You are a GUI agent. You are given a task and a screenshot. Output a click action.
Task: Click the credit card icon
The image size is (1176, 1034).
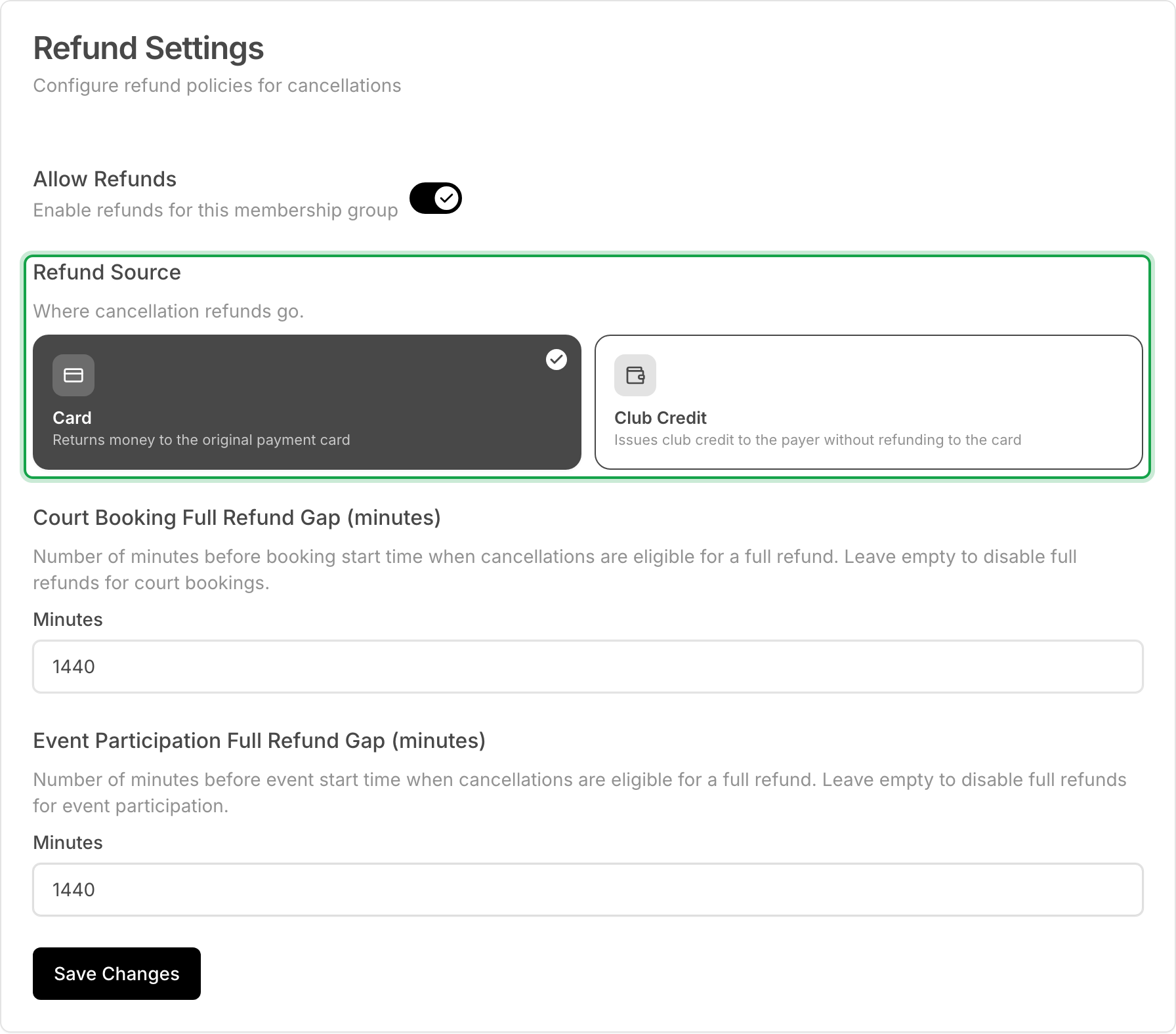click(73, 375)
